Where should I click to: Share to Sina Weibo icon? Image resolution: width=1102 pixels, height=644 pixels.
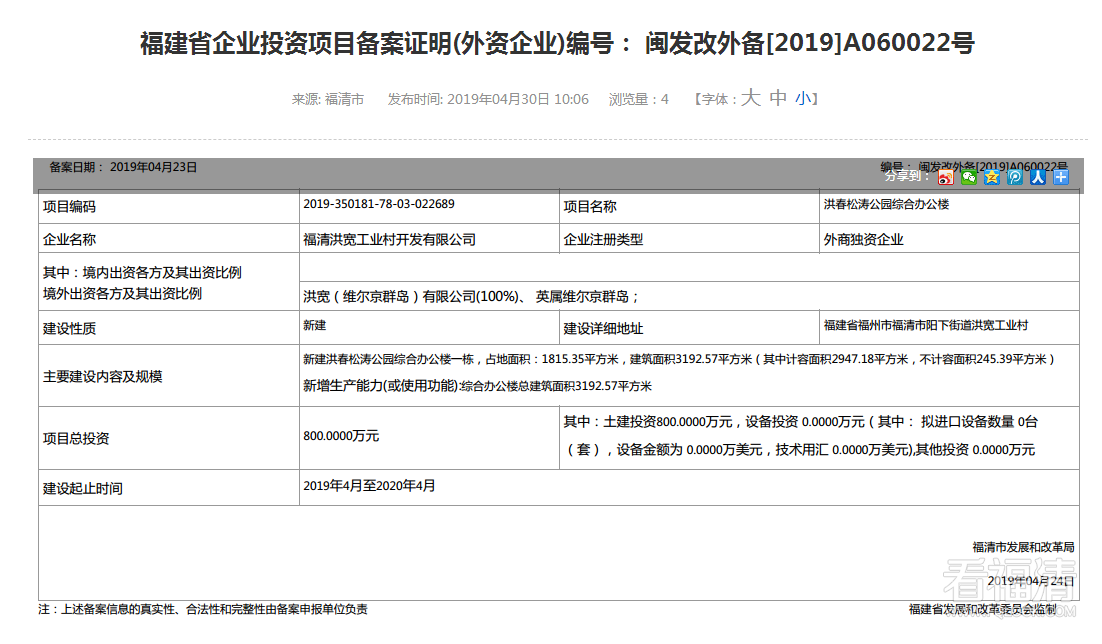point(946,177)
